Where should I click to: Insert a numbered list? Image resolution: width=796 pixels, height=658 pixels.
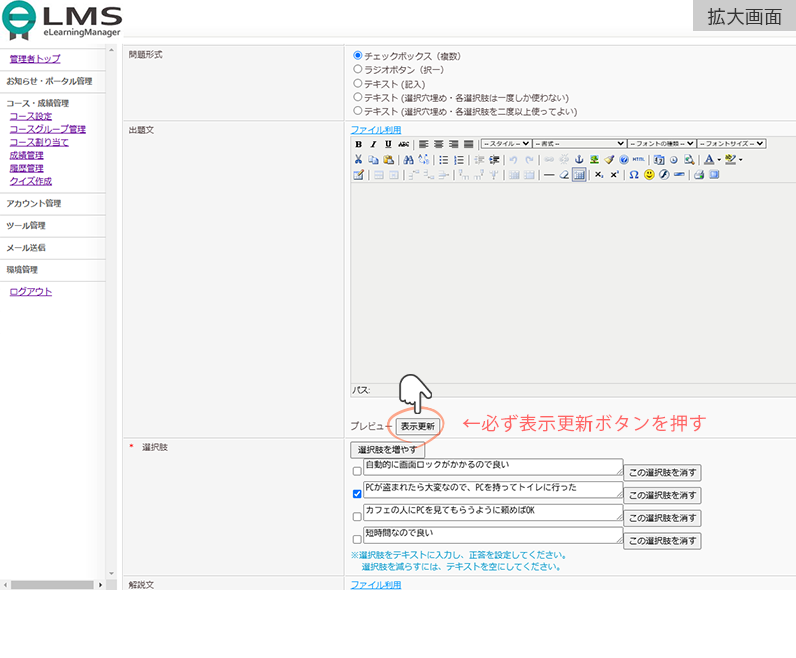click(459, 159)
